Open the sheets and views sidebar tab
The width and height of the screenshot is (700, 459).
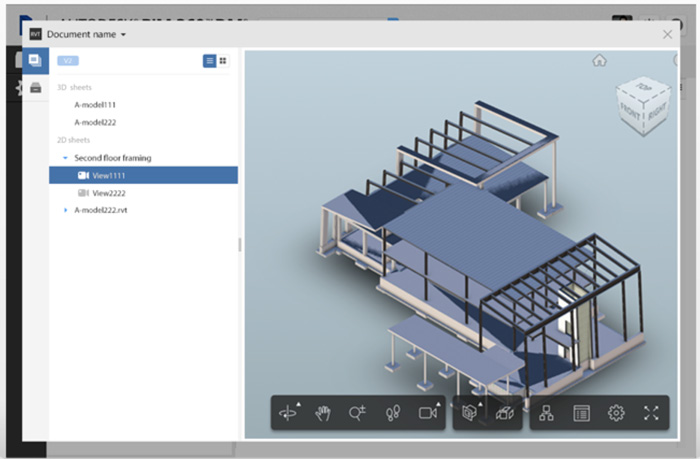[x=35, y=61]
